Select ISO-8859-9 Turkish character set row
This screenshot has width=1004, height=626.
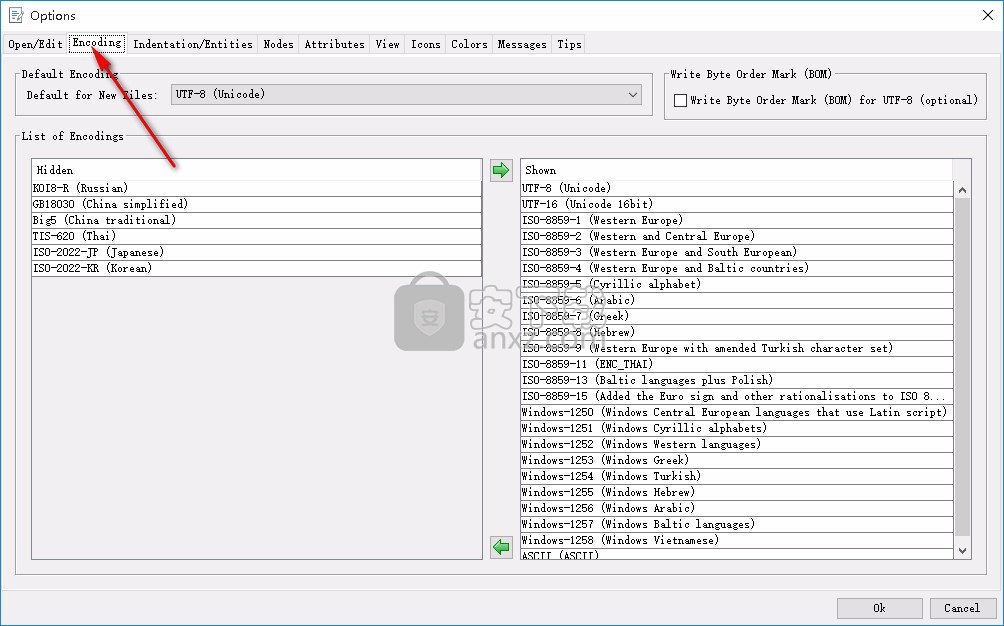[737, 348]
